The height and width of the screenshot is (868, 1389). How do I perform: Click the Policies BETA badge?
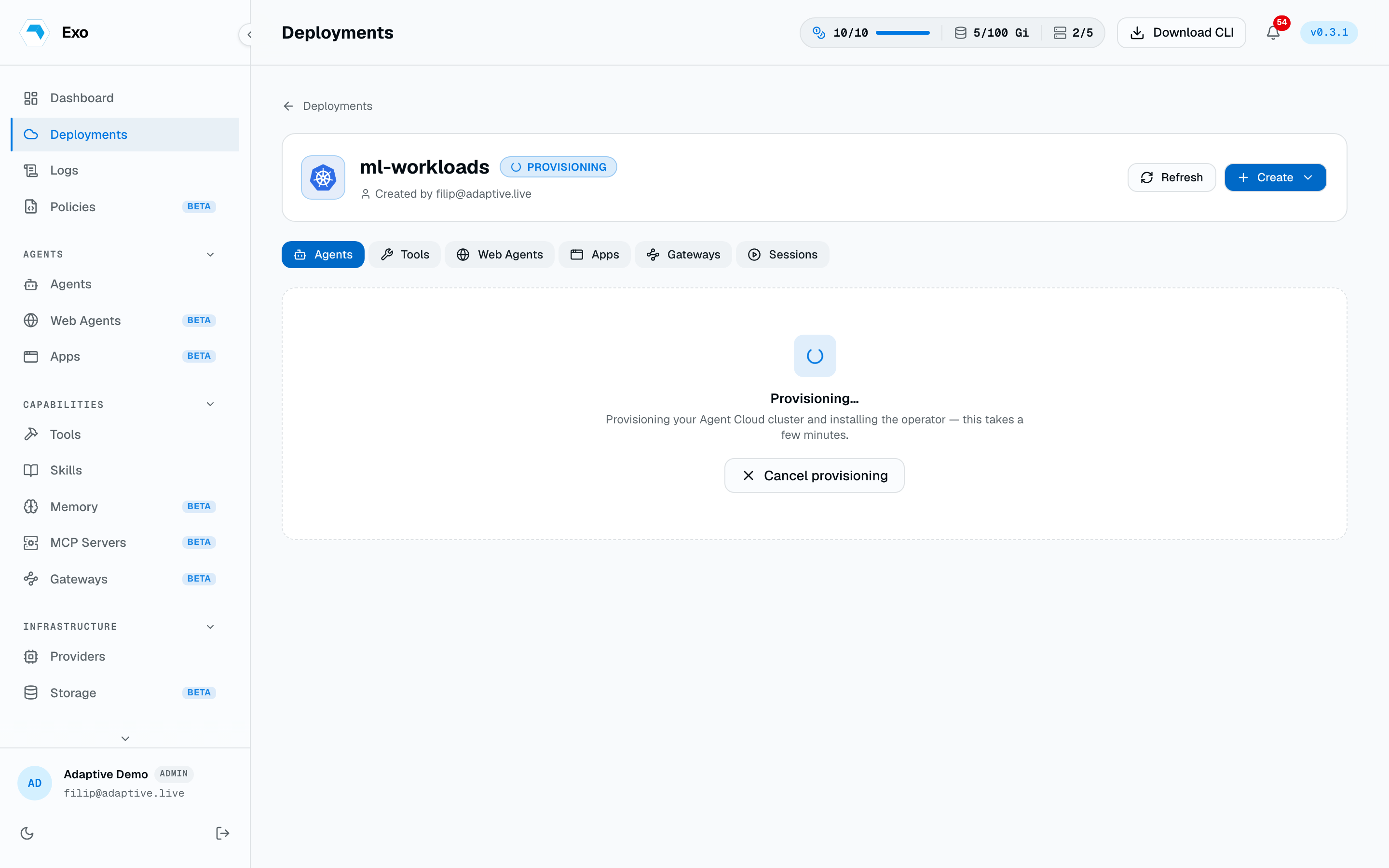tap(199, 207)
